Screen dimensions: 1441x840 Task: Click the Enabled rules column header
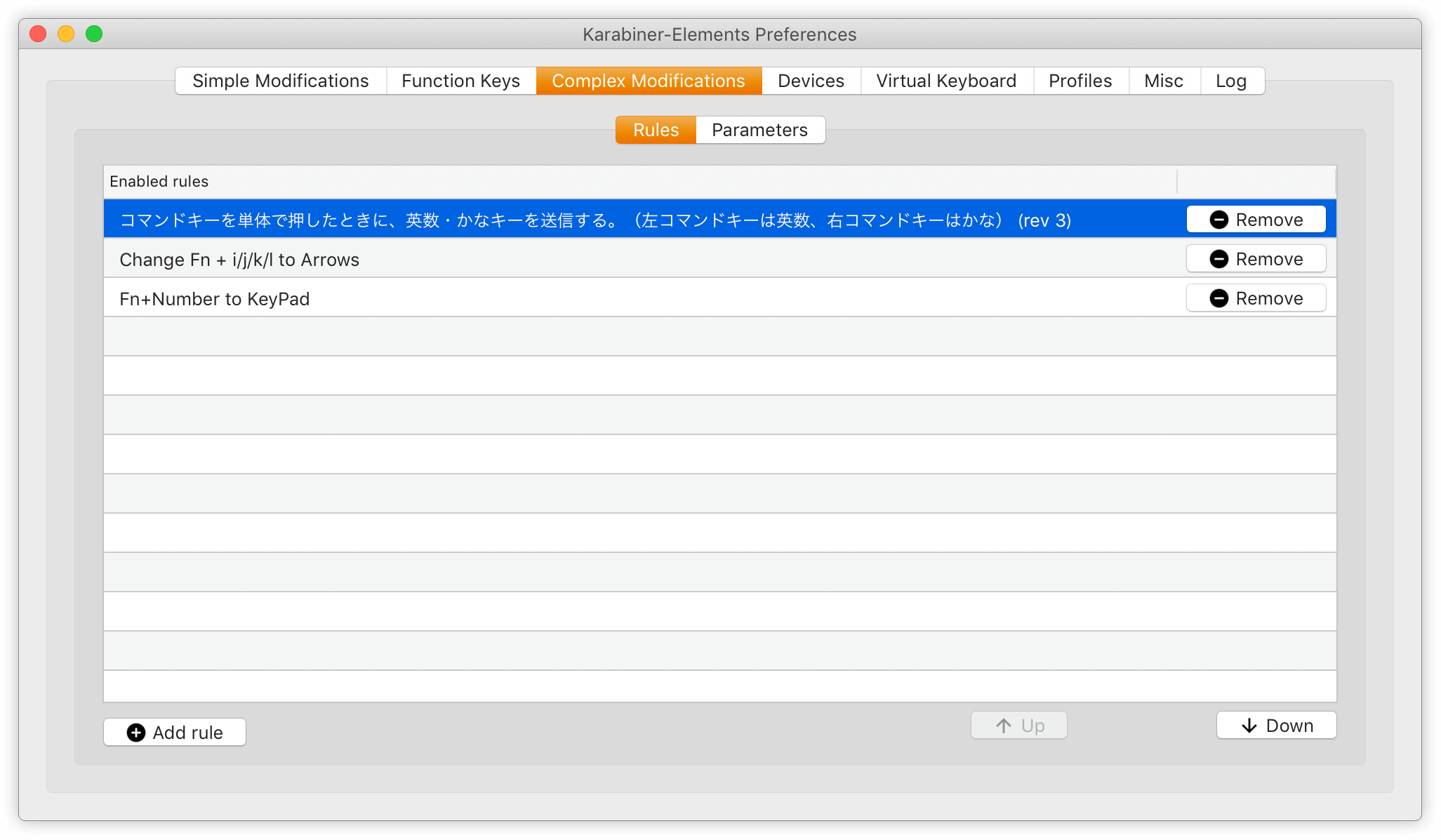click(x=640, y=182)
